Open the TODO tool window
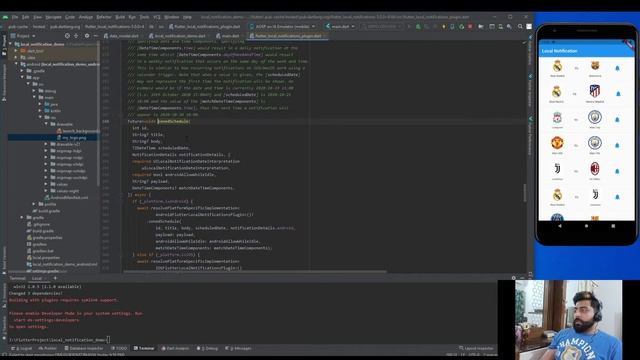This screenshot has height=360, width=640. click(x=119, y=349)
